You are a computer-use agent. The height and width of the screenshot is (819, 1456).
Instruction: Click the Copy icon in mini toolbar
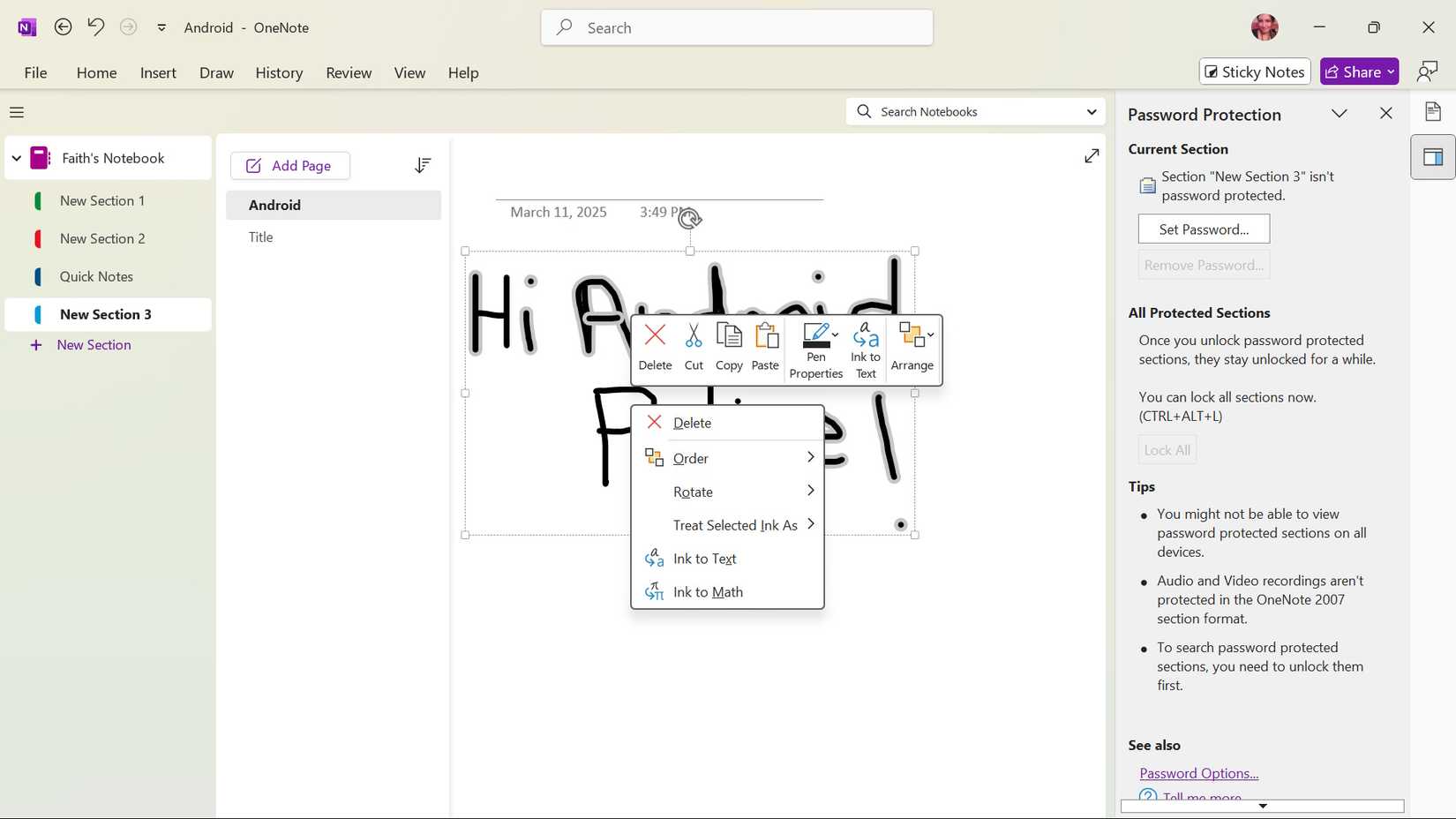pyautogui.click(x=729, y=337)
